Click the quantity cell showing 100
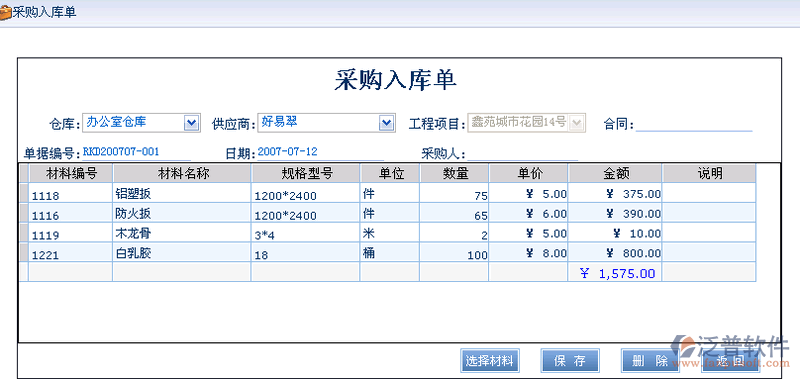The height and width of the screenshot is (379, 800). [x=454, y=253]
